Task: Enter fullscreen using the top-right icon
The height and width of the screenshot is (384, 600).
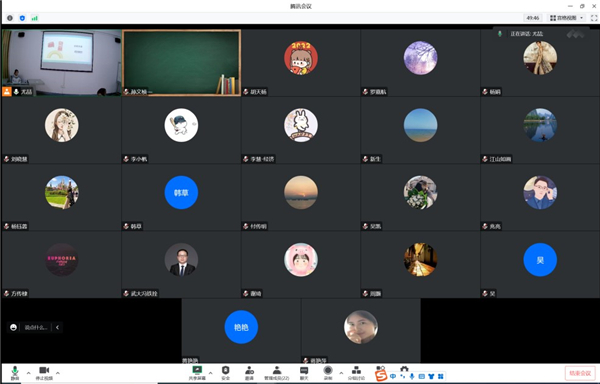Action: (x=594, y=18)
